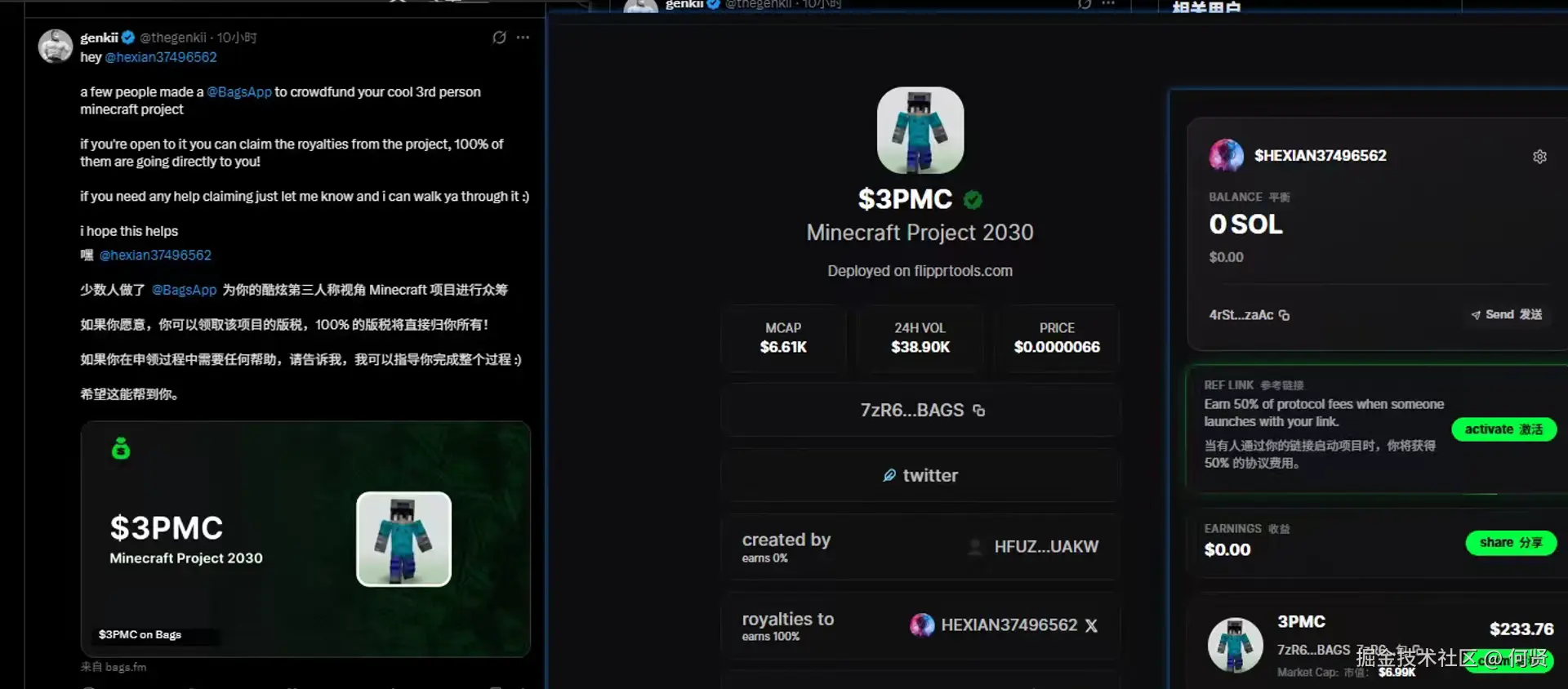Click the feather icon beside twitter
1568x689 pixels.
click(x=889, y=475)
